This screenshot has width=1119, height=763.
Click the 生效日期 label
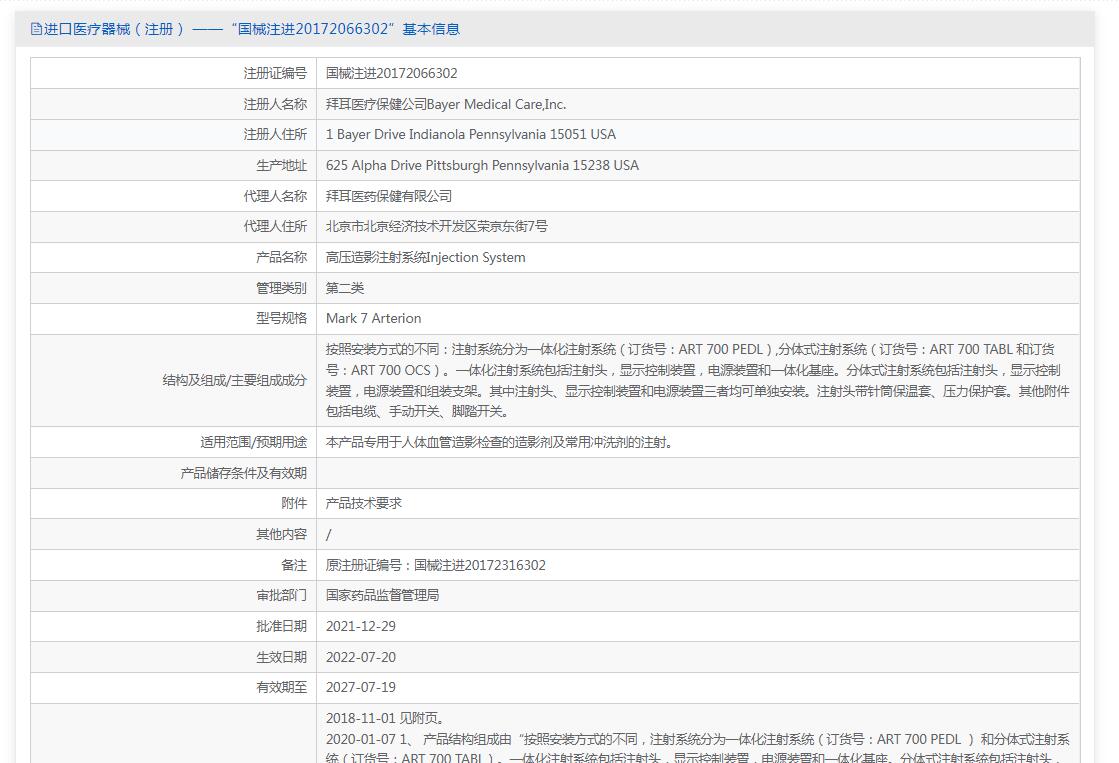pyautogui.click(x=281, y=657)
